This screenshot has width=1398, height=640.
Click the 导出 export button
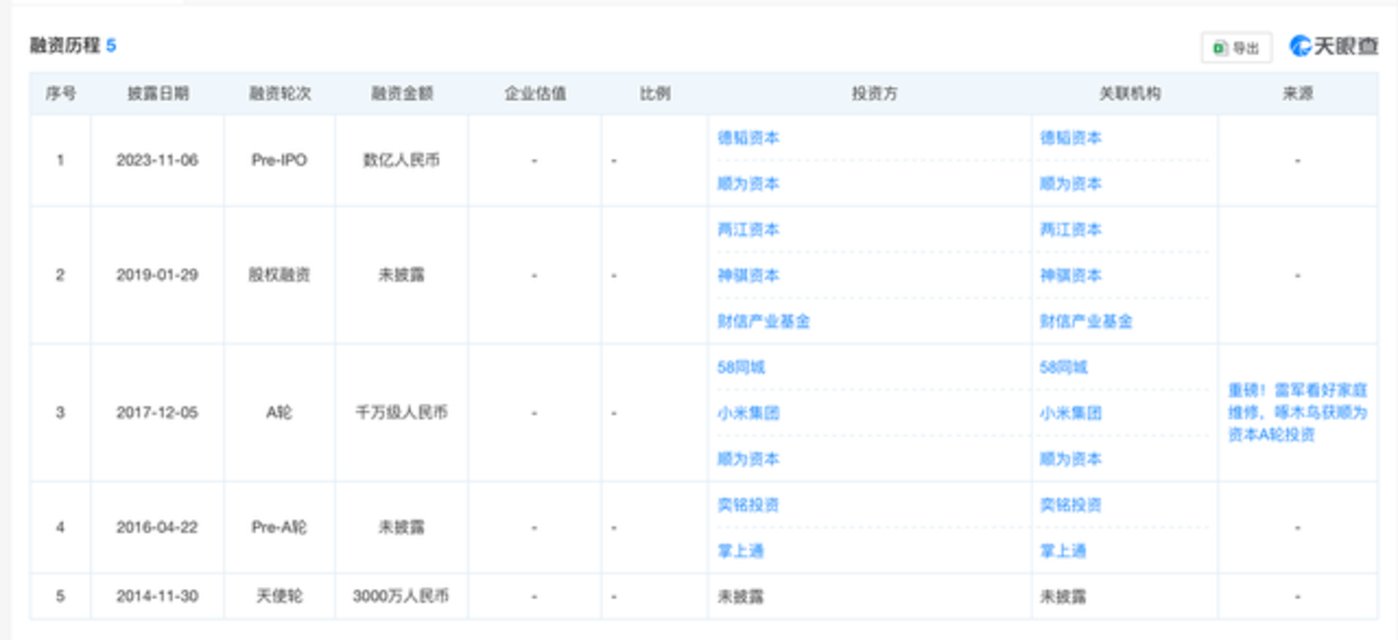point(1236,47)
